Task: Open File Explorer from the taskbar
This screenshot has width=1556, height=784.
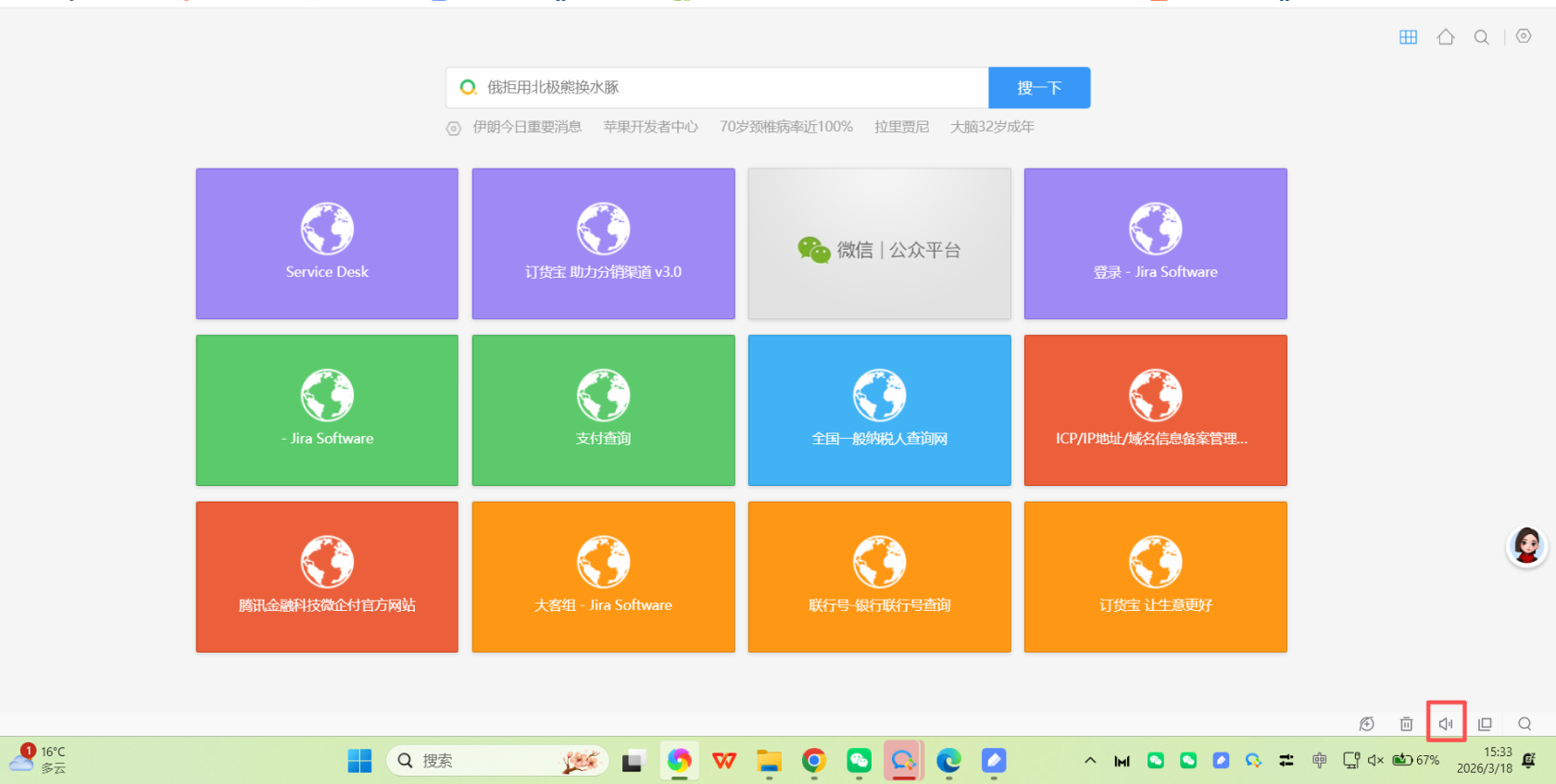Action: coord(769,761)
